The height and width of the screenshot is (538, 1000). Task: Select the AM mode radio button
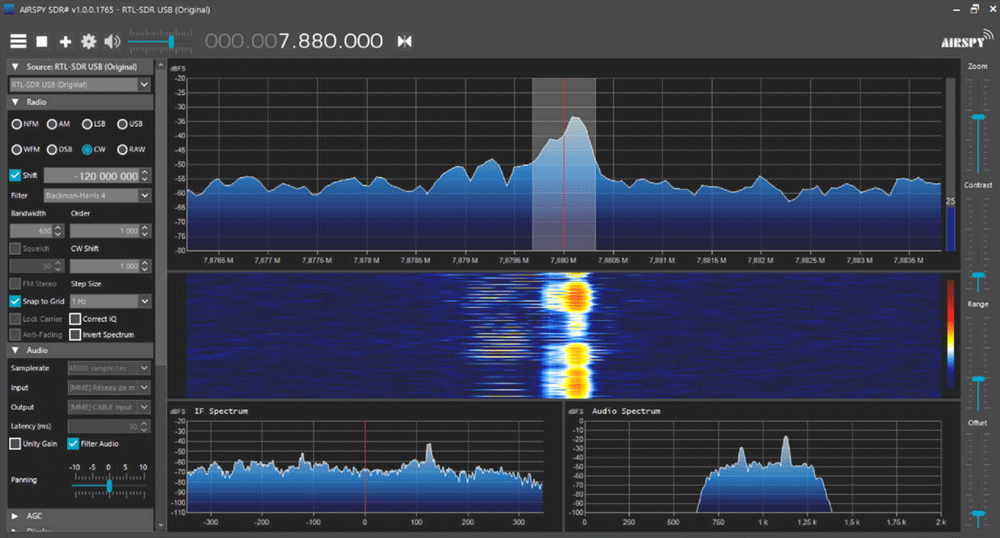(52, 124)
